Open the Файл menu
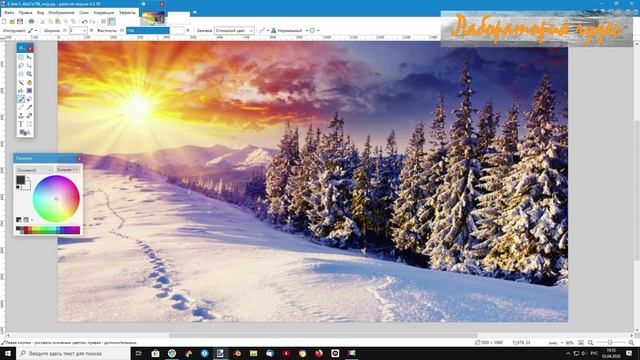Image resolution: width=640 pixels, height=360 pixels. (x=9, y=13)
